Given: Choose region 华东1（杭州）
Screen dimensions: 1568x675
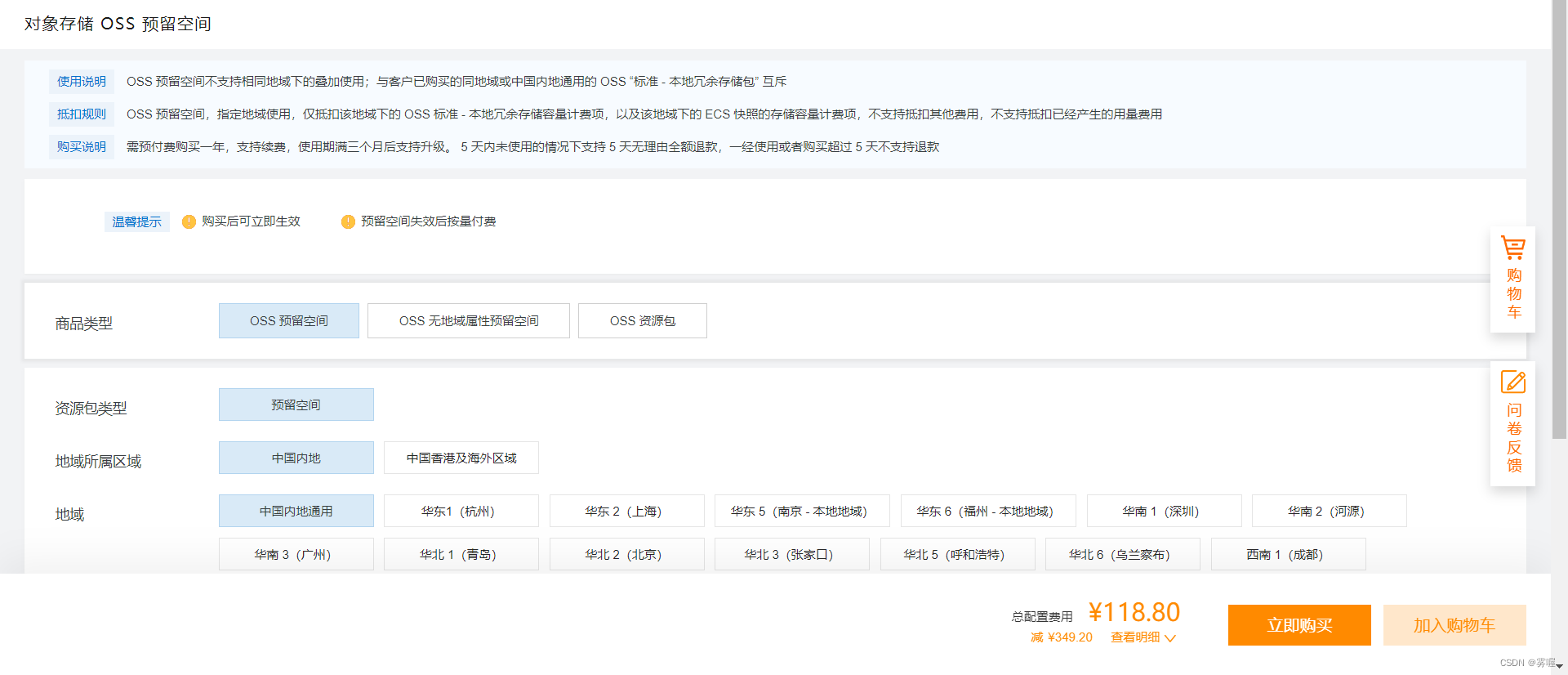Looking at the screenshot, I should pyautogui.click(x=461, y=511).
